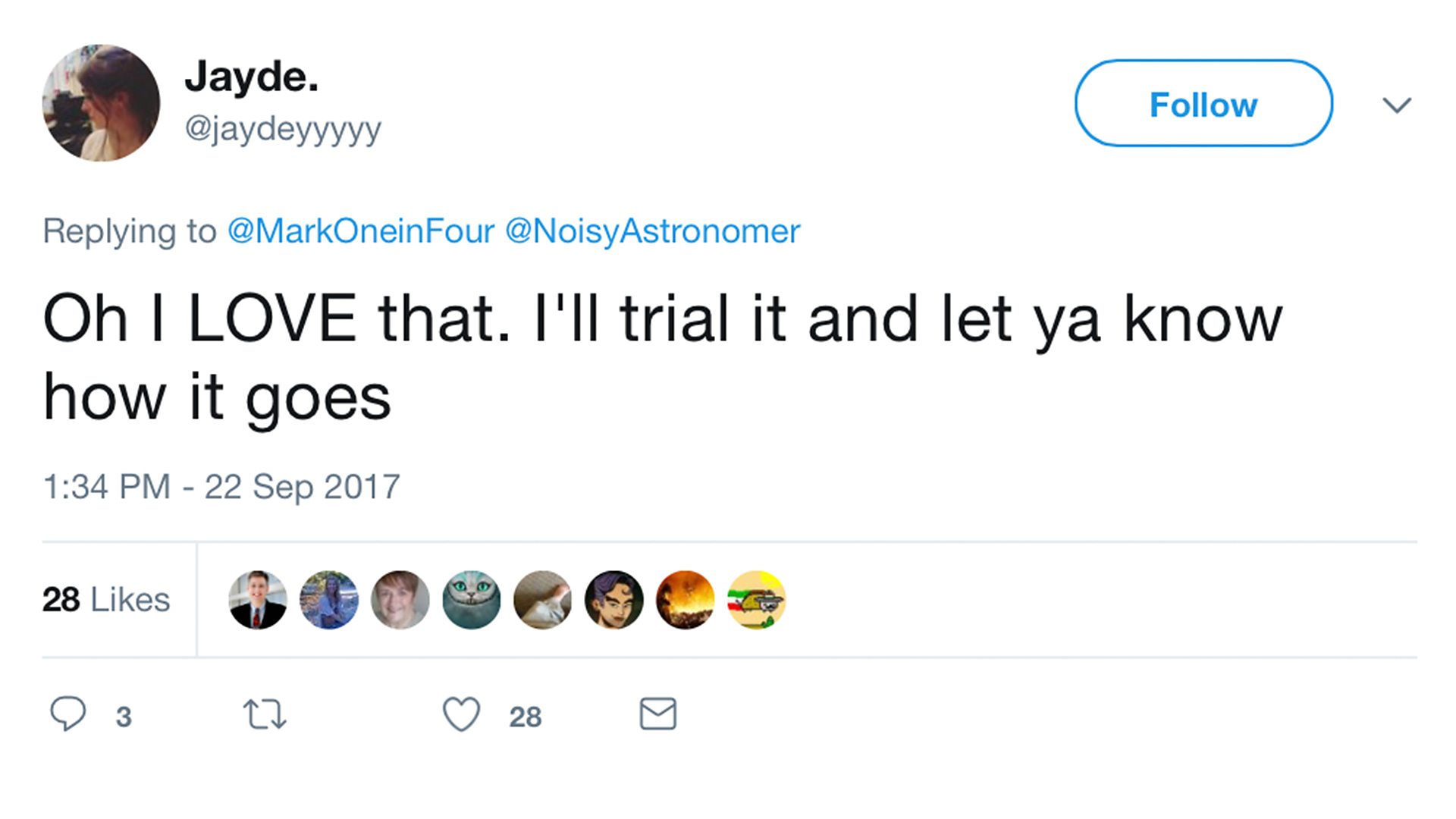The image size is (1456, 819).
Task: Click the reply count number 3
Action: [x=124, y=717]
